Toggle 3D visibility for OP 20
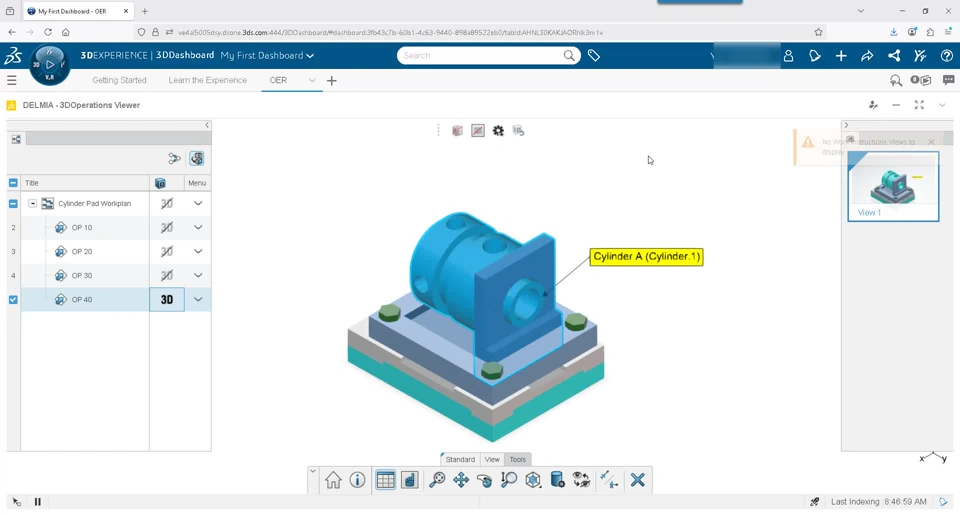The image size is (960, 516). [x=167, y=252]
